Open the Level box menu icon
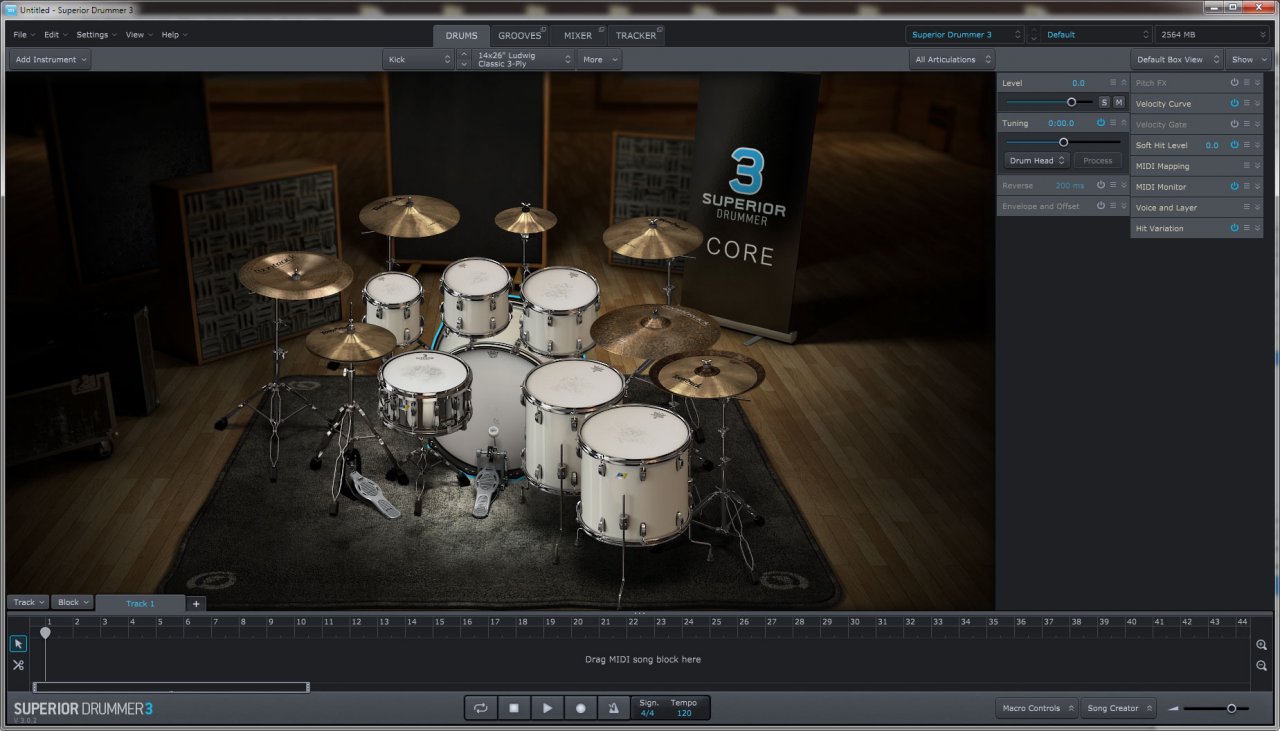The width and height of the screenshot is (1280, 731). tap(1113, 83)
